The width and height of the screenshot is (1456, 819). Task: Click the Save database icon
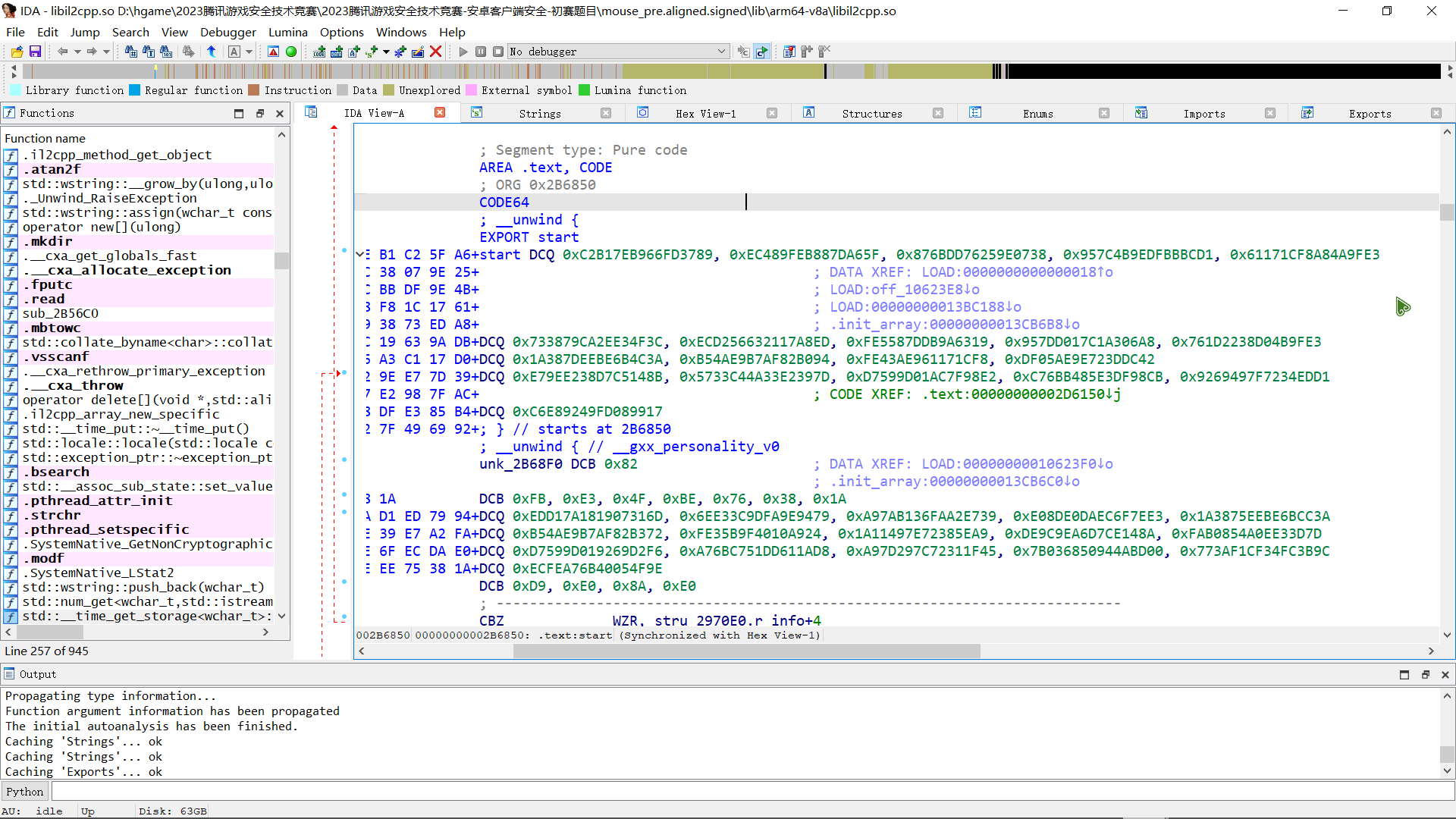(35, 52)
